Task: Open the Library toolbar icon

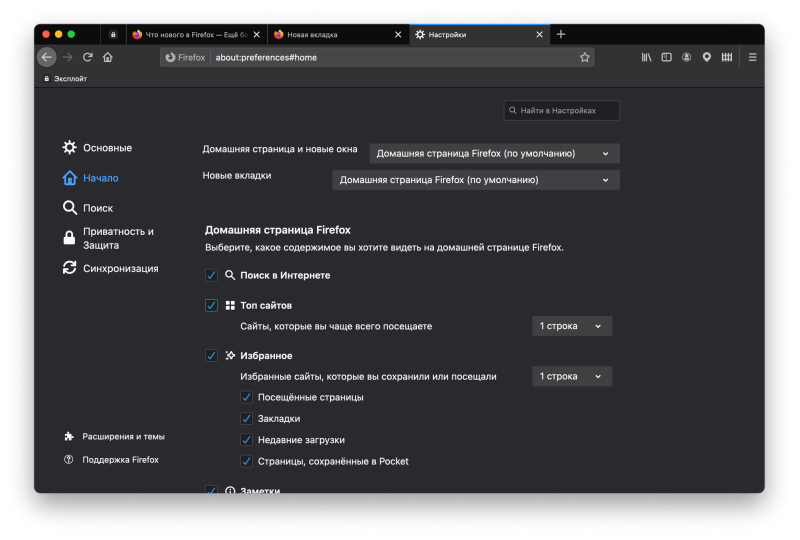Action: coord(646,57)
